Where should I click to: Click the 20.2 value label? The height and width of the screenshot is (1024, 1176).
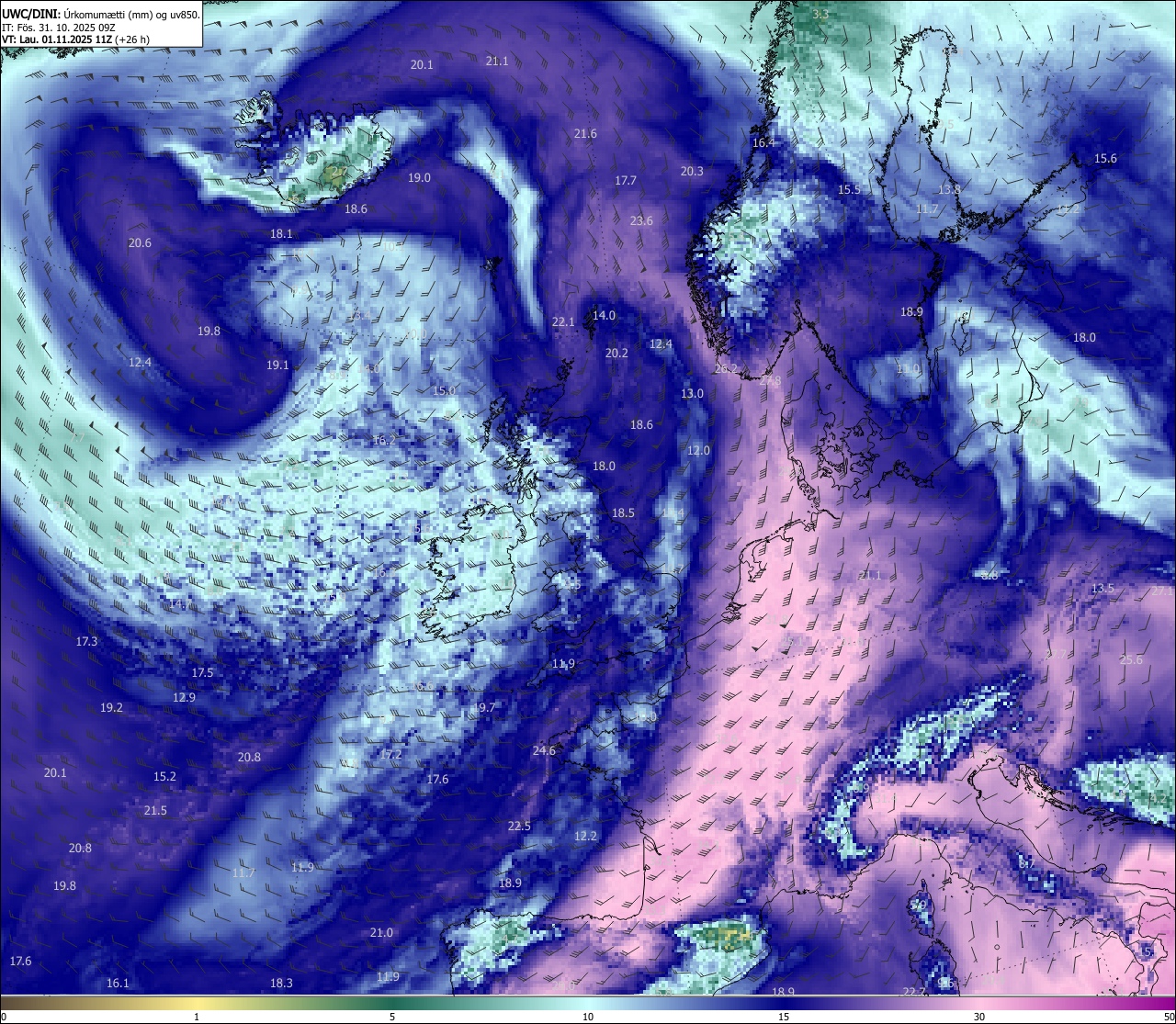[616, 354]
